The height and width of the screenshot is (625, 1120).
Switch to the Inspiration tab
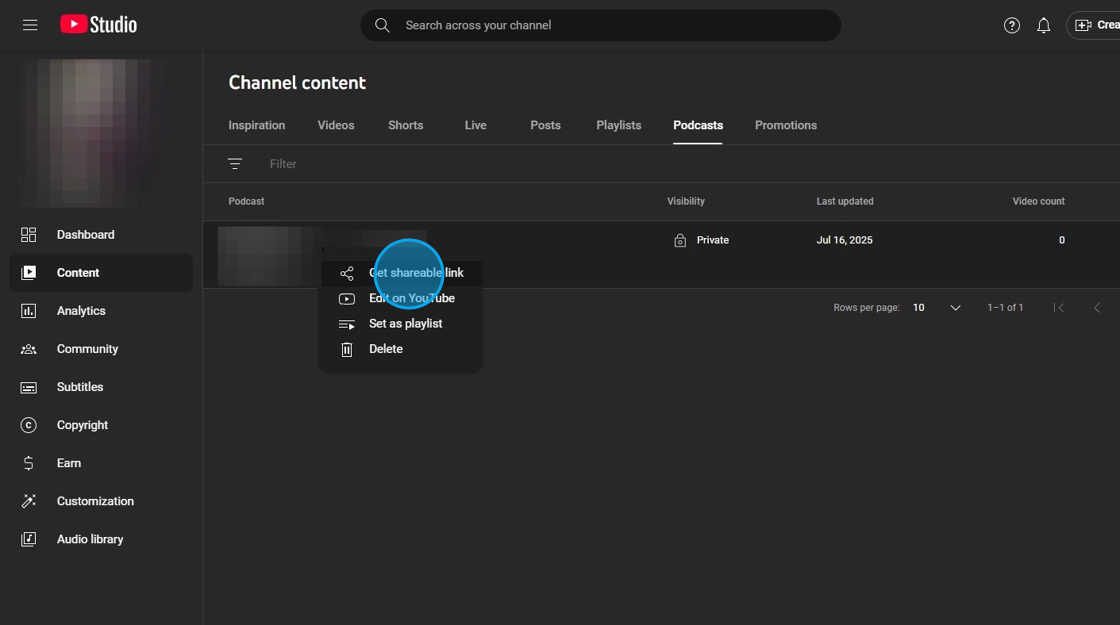tap(256, 125)
